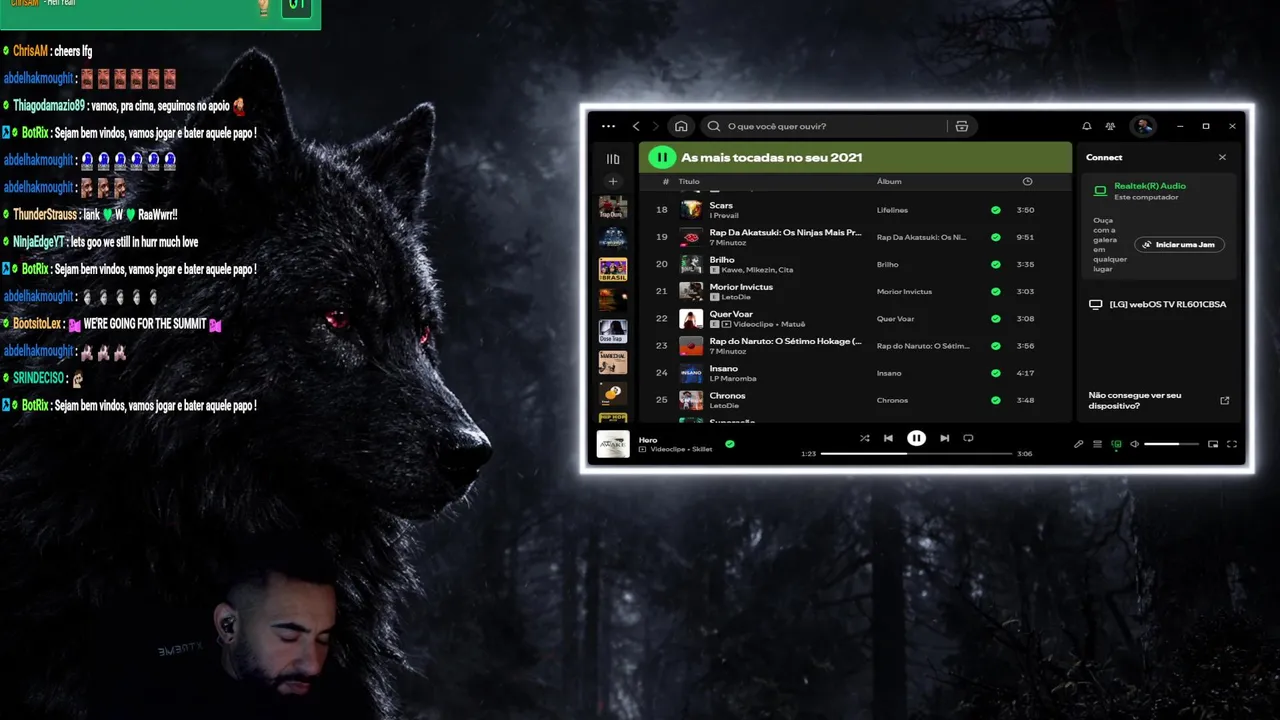Sort tracks by Álbum column header

point(889,182)
